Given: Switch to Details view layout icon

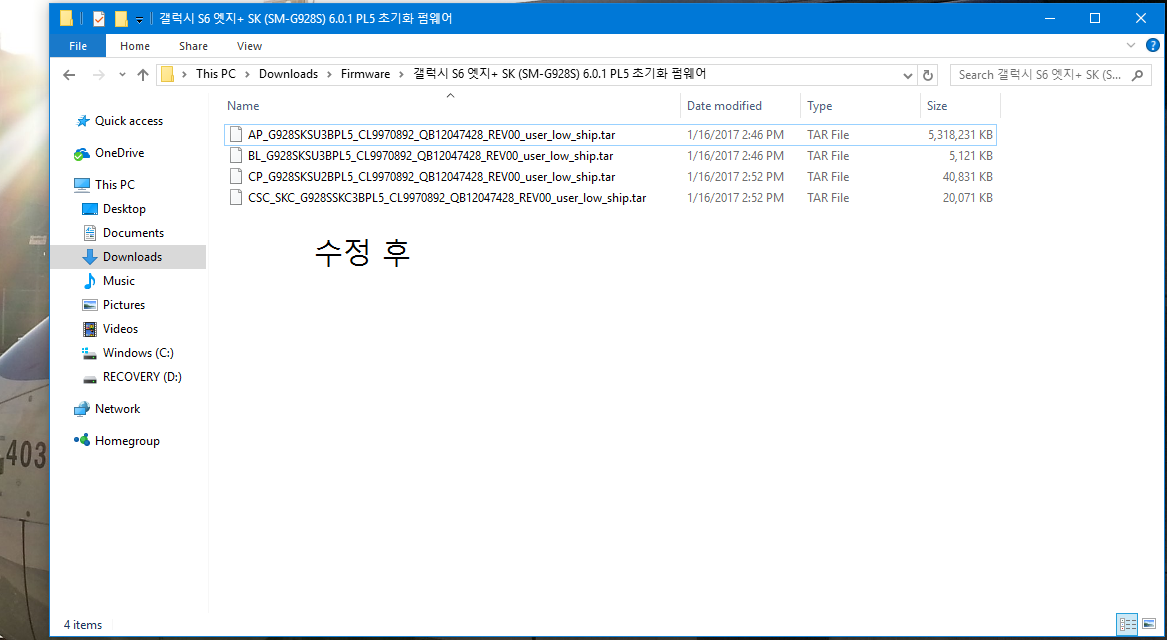Looking at the screenshot, I should (1128, 624).
